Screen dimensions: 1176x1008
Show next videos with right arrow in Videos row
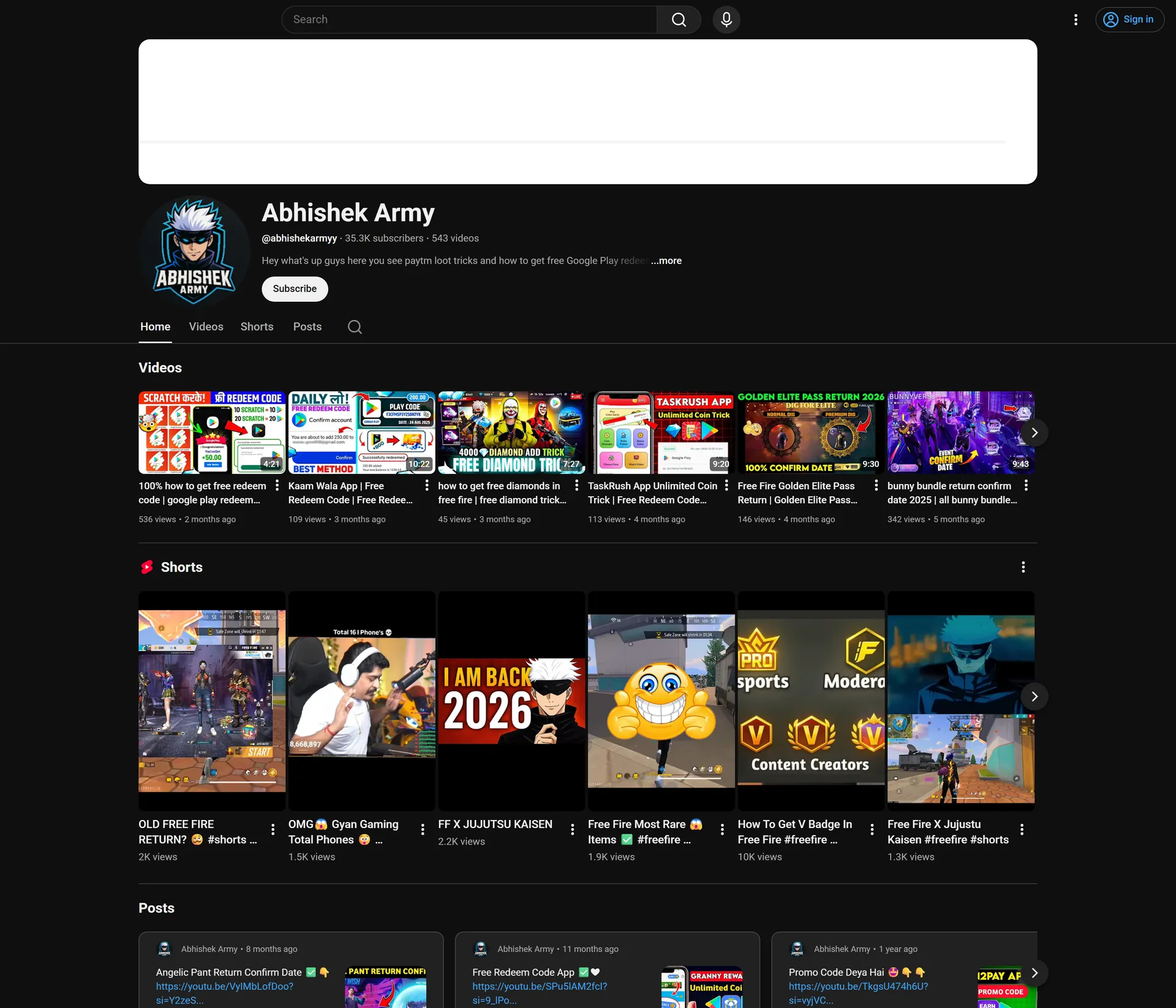click(1034, 433)
